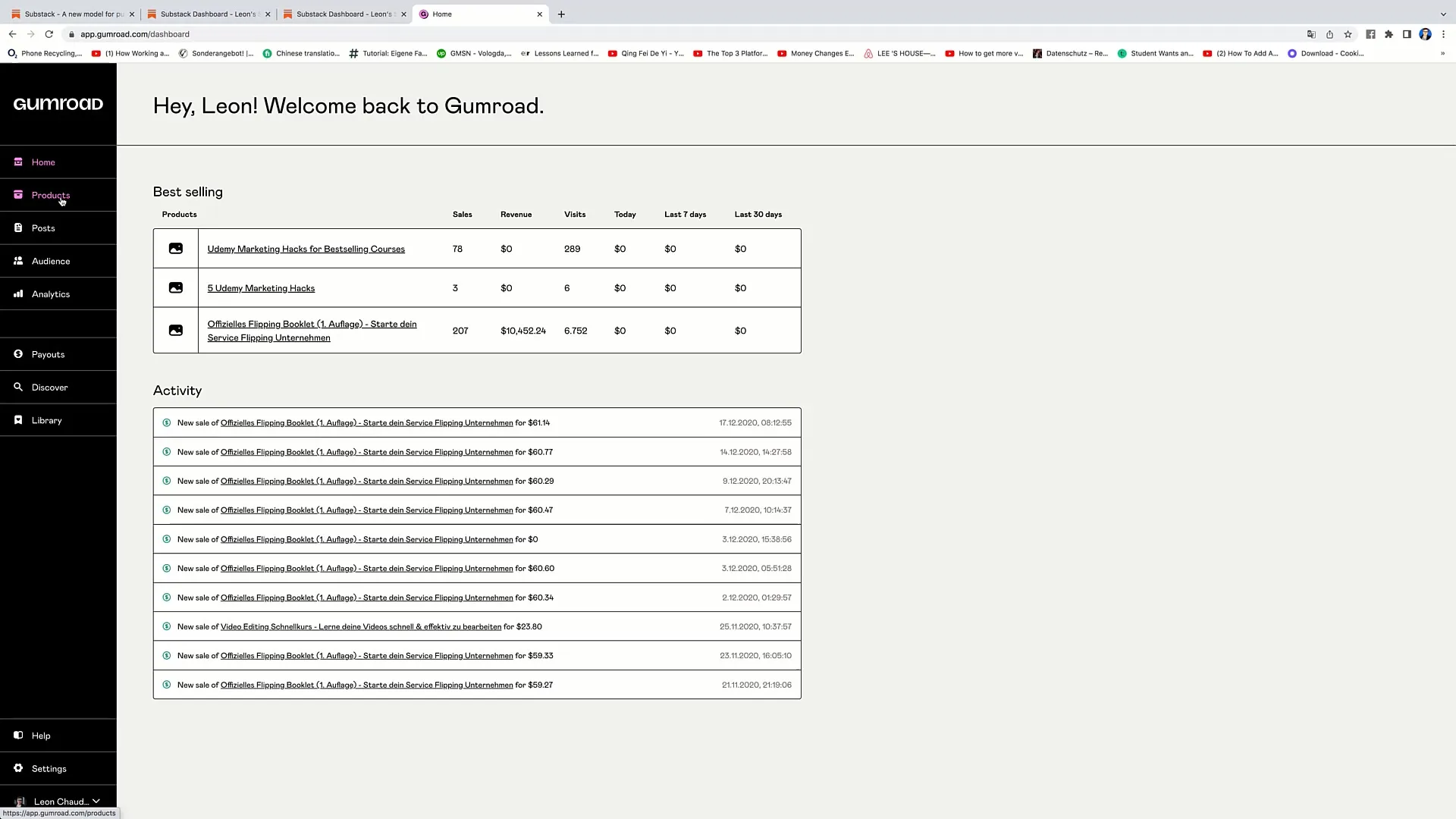1456x819 pixels.
Task: Click the share icon in address bar
Action: click(x=1329, y=34)
